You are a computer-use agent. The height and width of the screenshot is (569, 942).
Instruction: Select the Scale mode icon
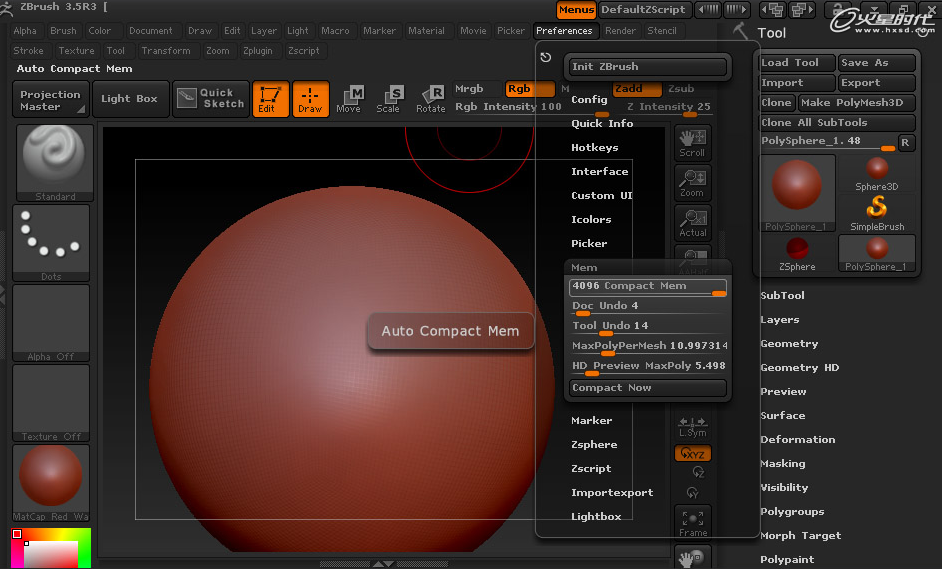click(388, 99)
